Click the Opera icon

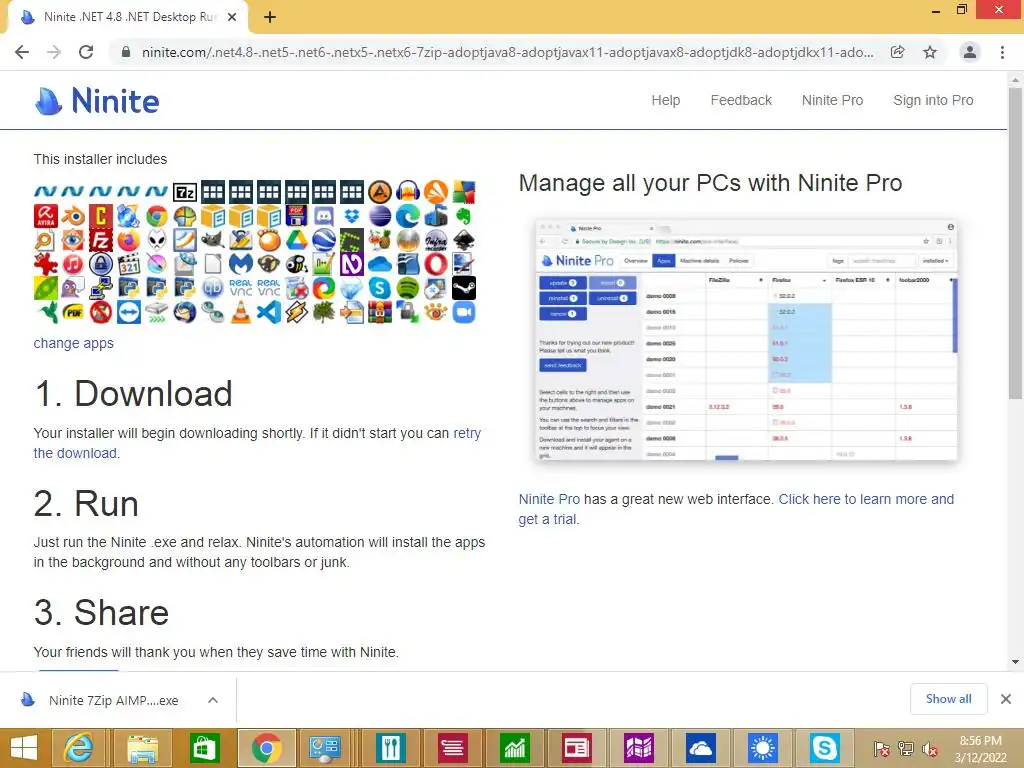pos(436,264)
